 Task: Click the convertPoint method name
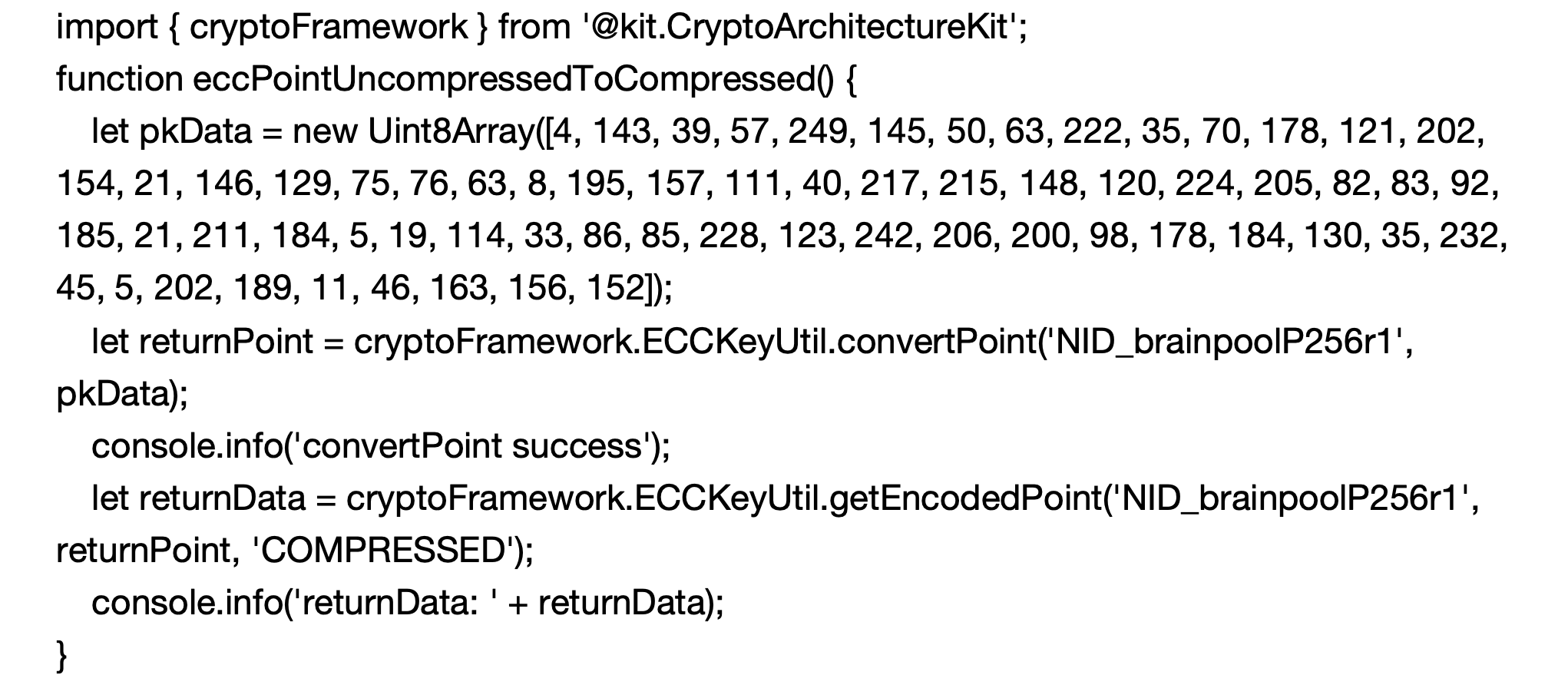click(935, 342)
